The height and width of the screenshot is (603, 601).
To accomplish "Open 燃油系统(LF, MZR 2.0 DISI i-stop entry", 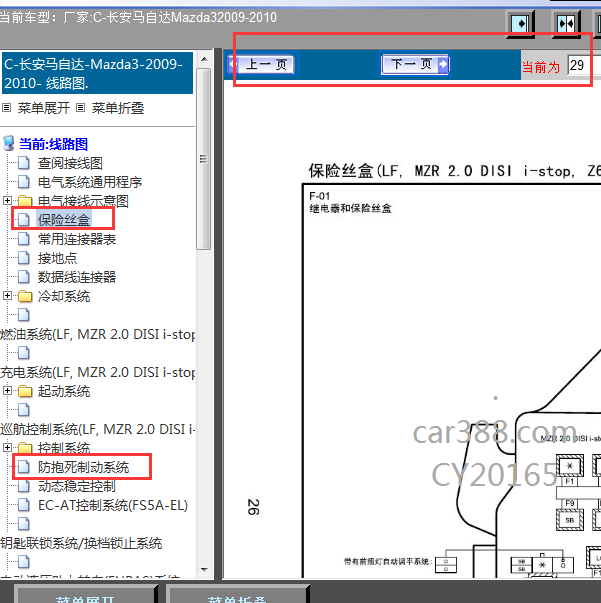I will (98, 335).
